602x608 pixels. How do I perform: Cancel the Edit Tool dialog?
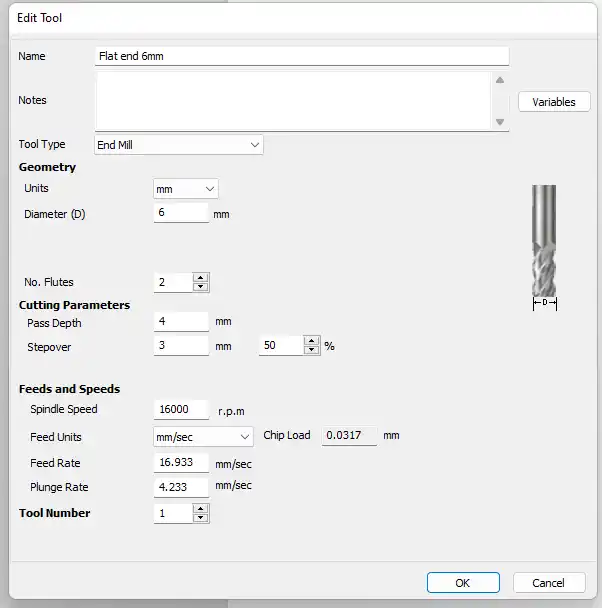(x=549, y=583)
